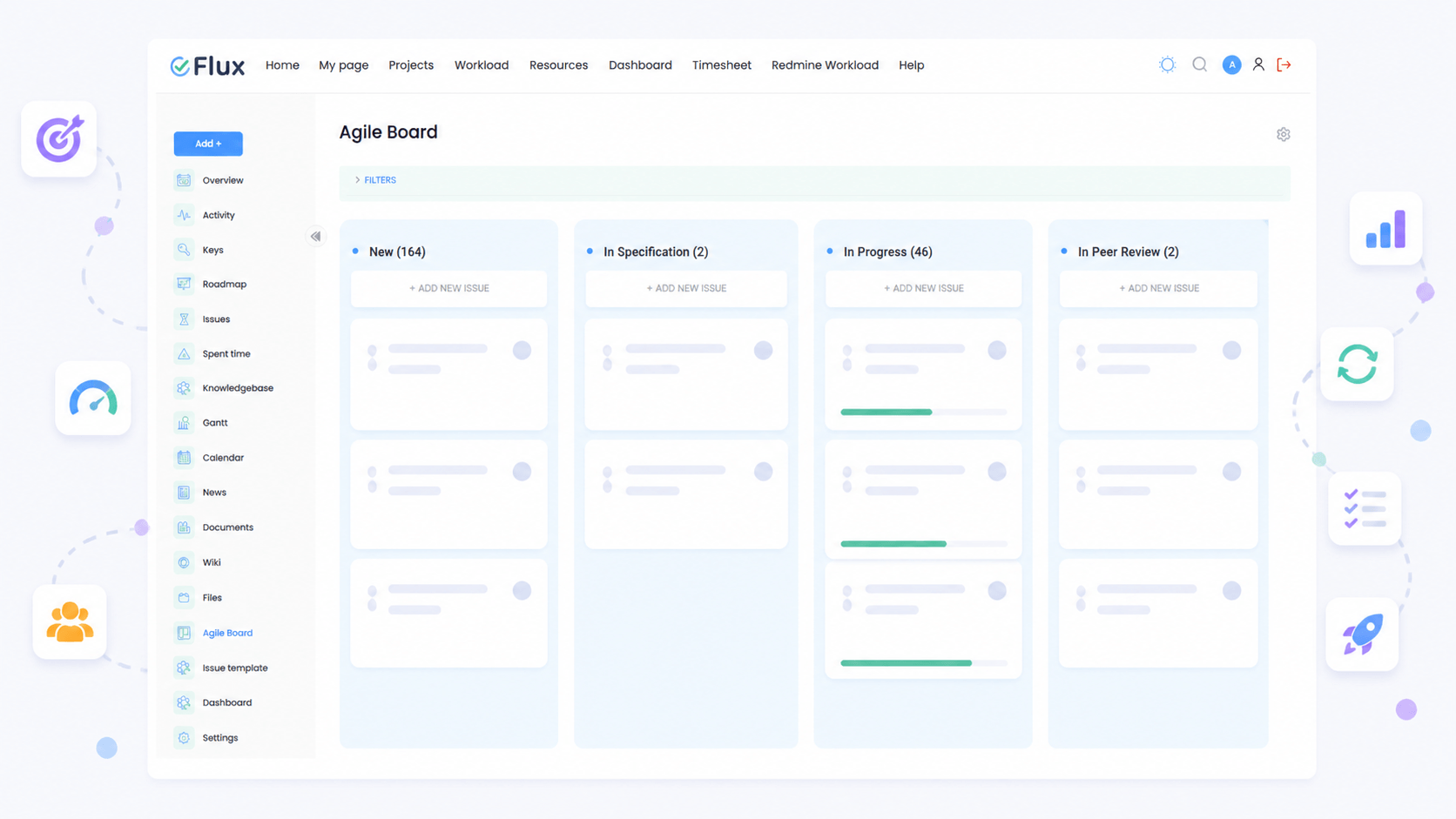Click the Files folder icon
The image size is (1456, 819).
(x=184, y=598)
